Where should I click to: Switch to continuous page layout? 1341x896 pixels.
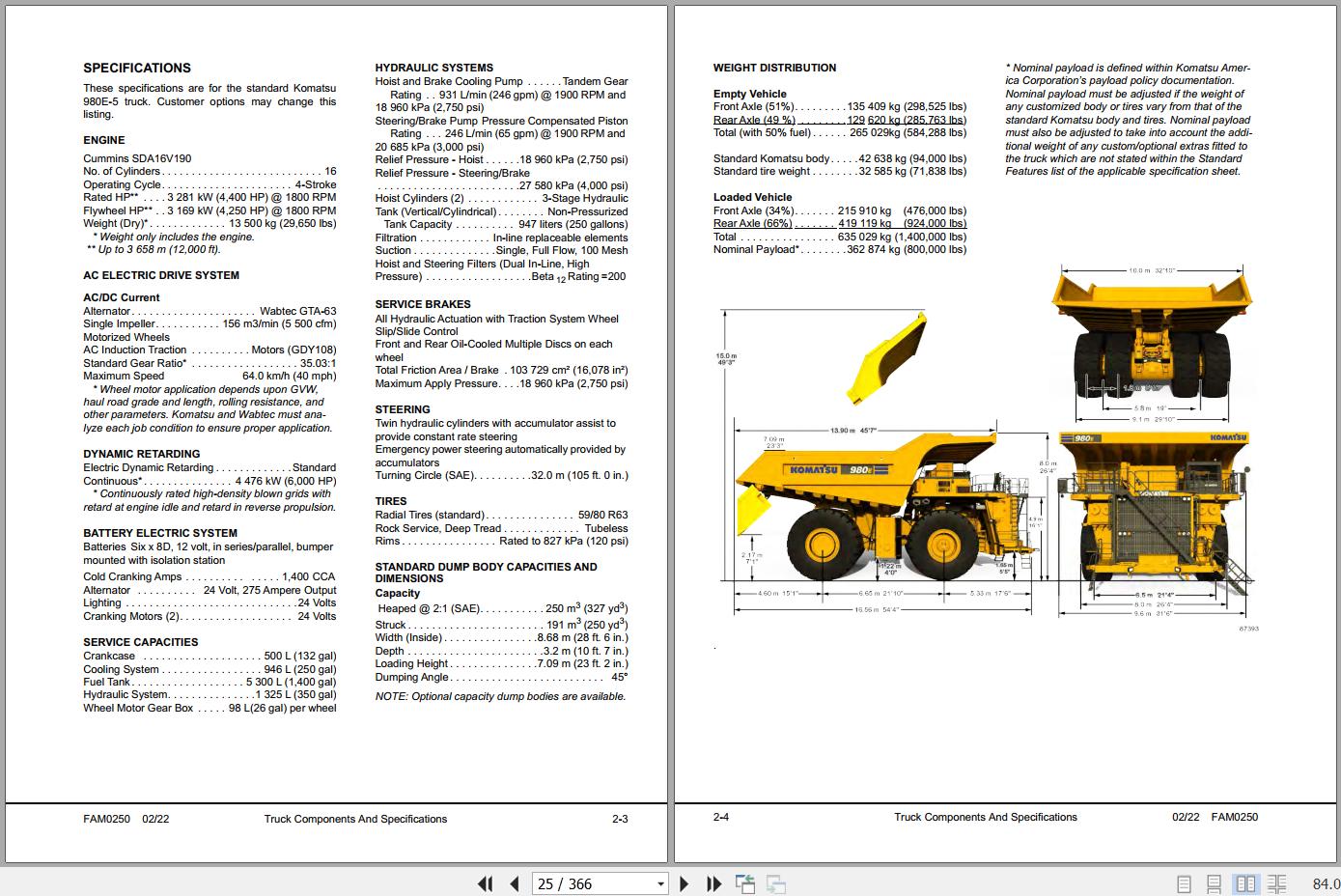(x=1215, y=883)
